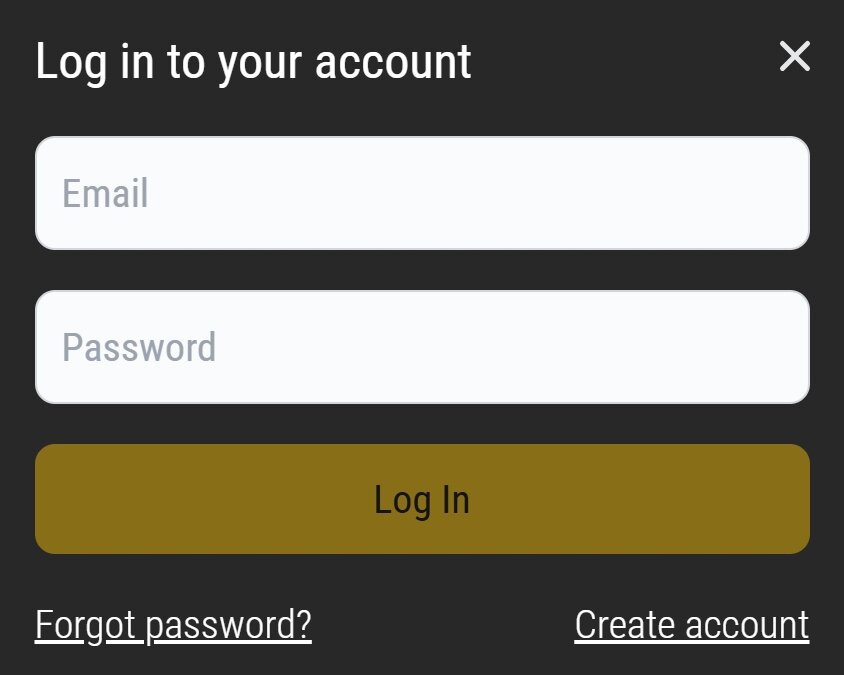
Task: Start password recovery via Forgot password?
Action: pos(173,625)
